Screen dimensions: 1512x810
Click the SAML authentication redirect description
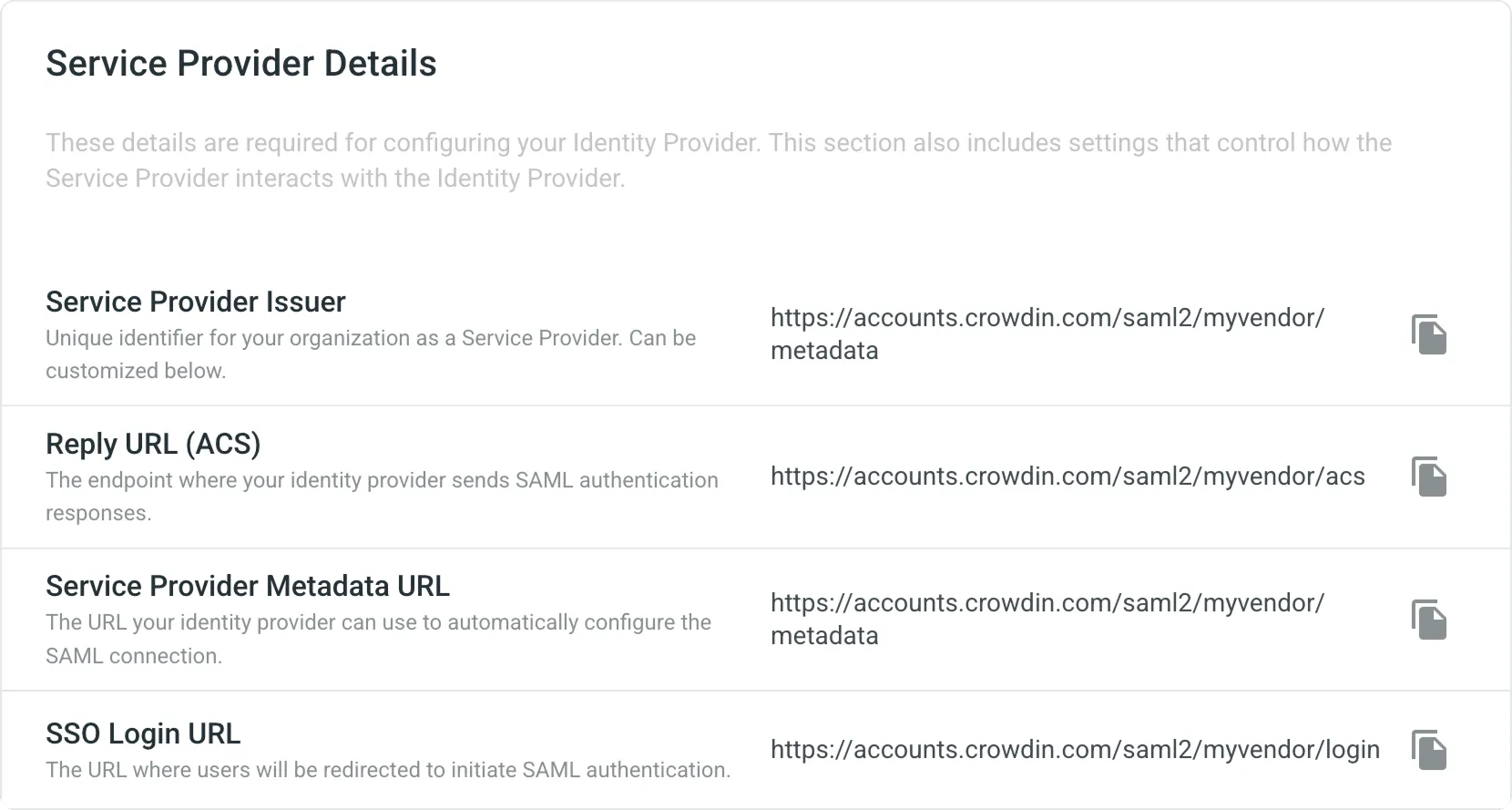[387, 770]
